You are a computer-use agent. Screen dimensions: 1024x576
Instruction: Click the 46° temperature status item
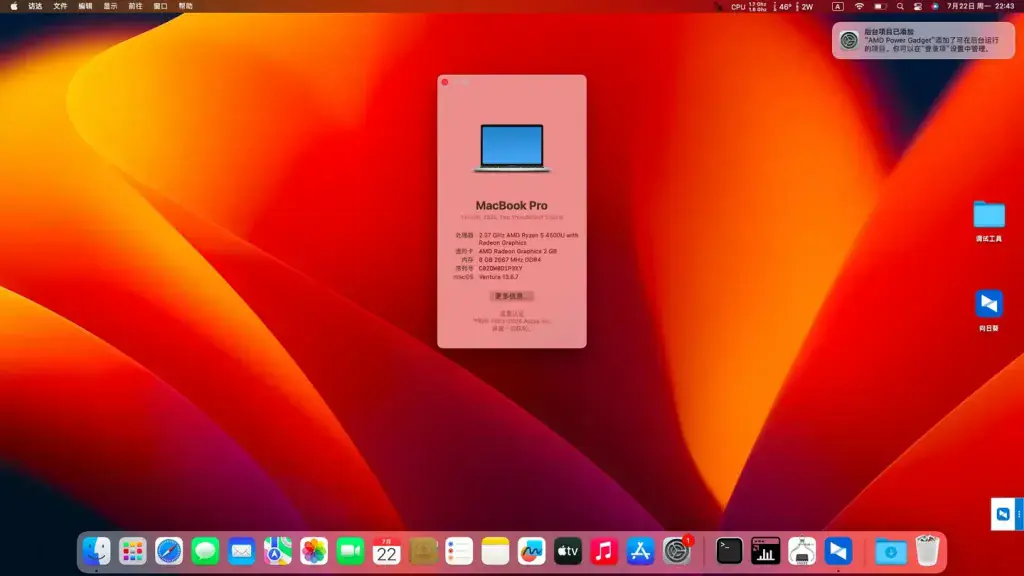click(x=782, y=7)
